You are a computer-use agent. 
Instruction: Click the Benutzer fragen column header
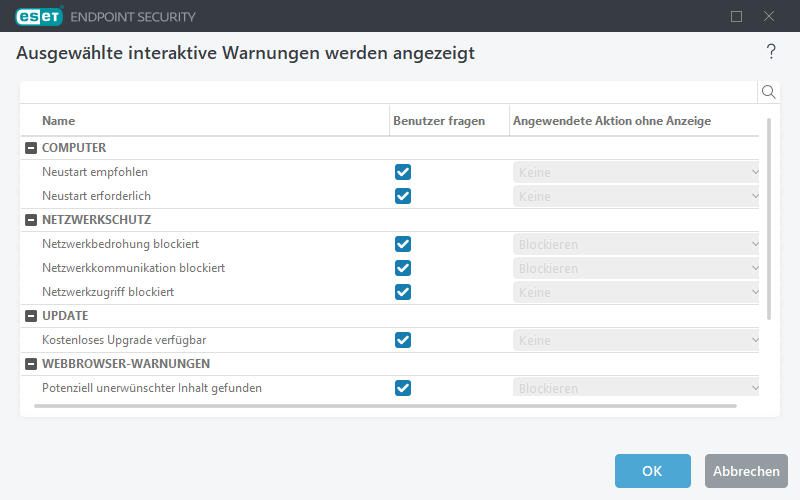(439, 121)
